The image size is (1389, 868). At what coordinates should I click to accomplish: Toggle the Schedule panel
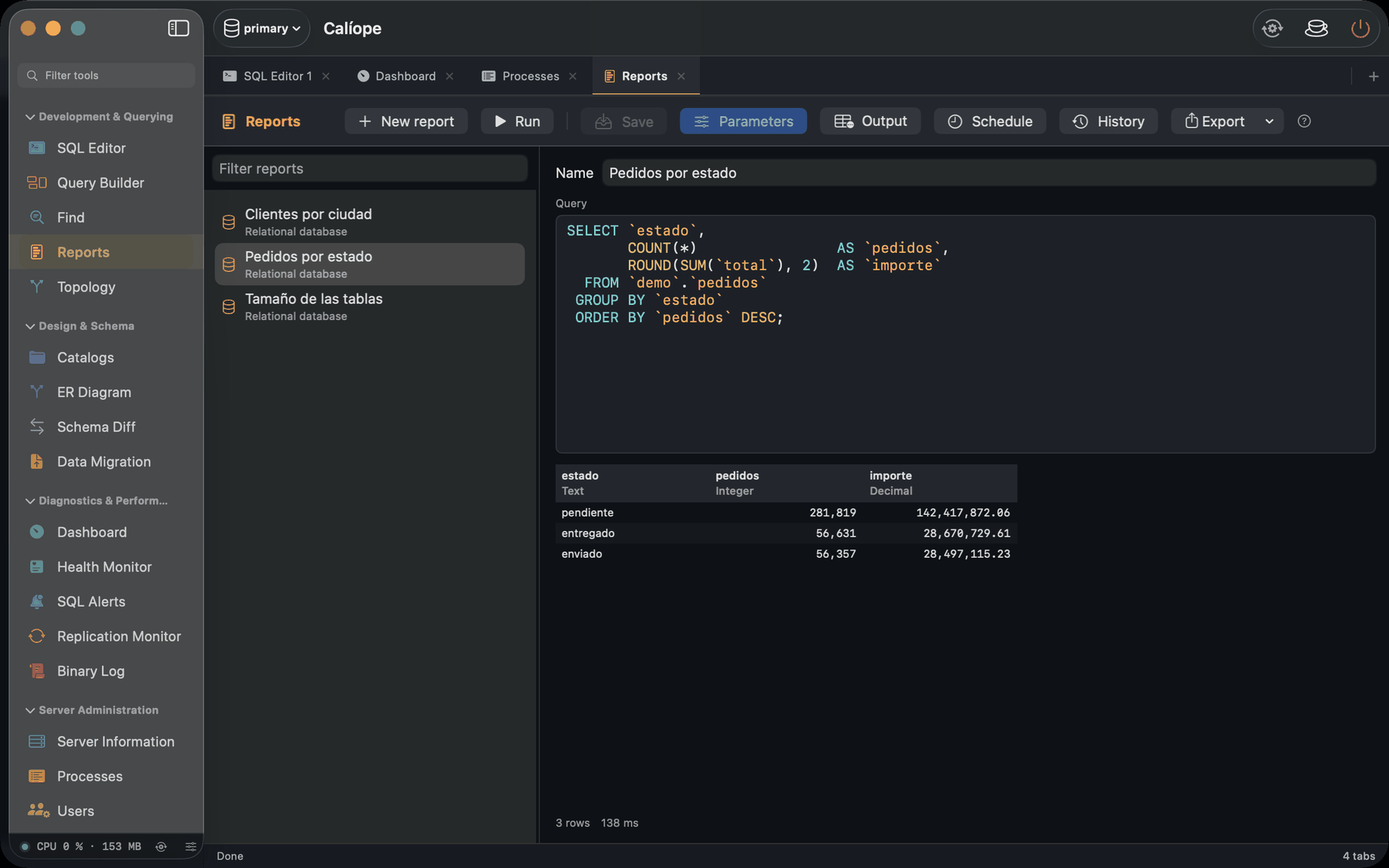990,122
